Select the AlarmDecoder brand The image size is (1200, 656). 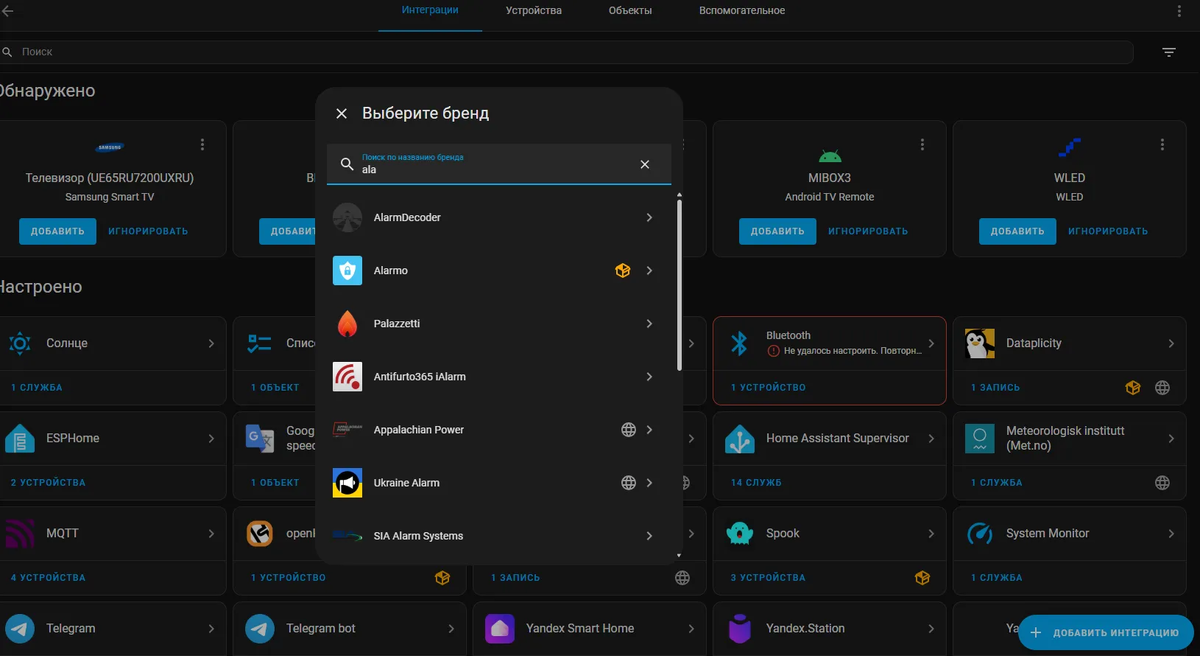point(499,217)
